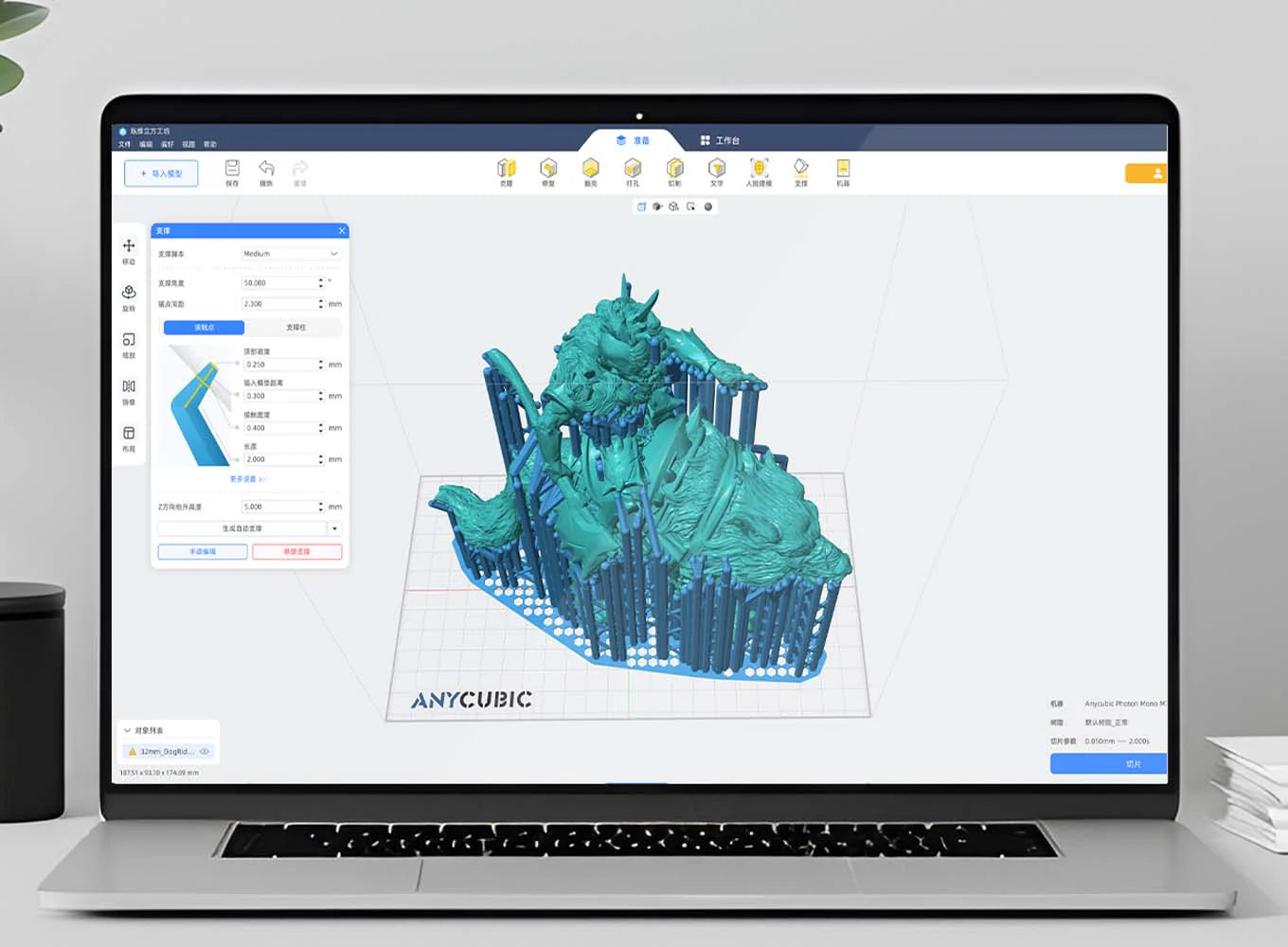Click the 切片 slice button

[1107, 763]
